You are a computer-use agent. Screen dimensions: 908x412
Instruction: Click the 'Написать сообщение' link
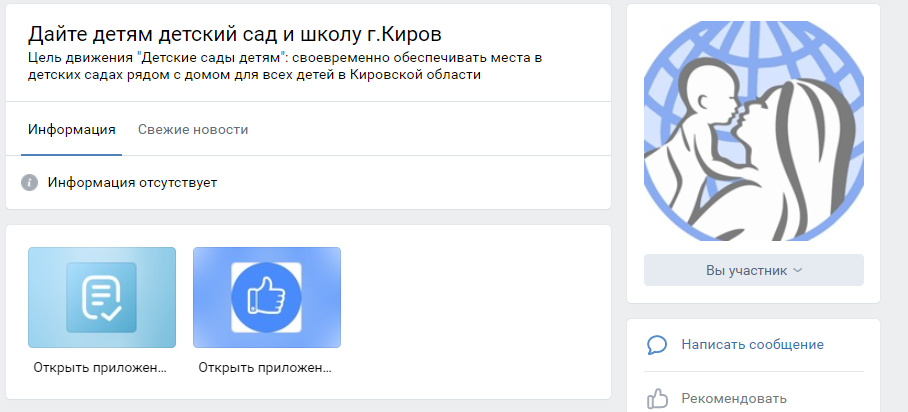point(752,345)
